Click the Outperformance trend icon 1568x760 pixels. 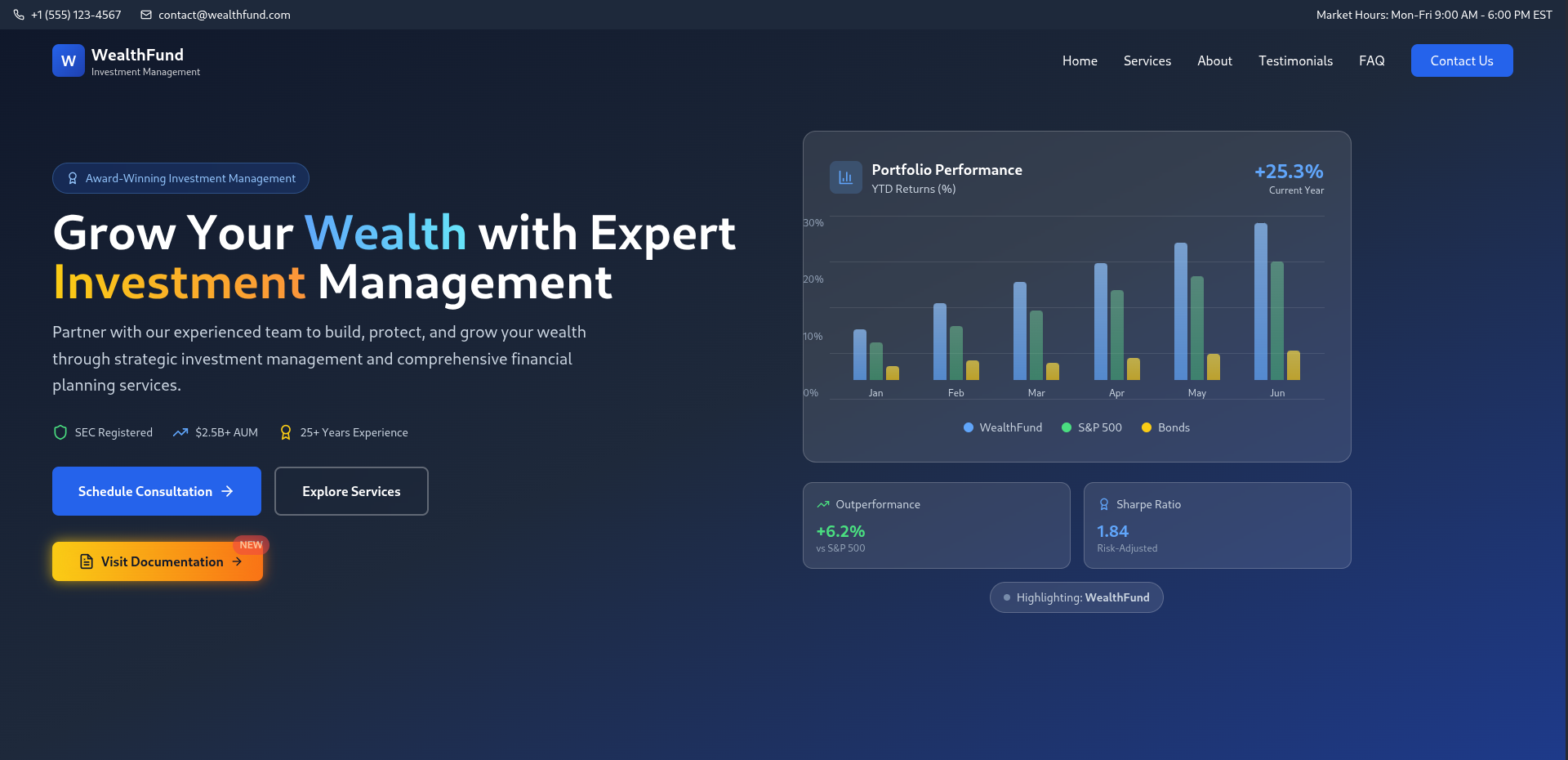[823, 504]
